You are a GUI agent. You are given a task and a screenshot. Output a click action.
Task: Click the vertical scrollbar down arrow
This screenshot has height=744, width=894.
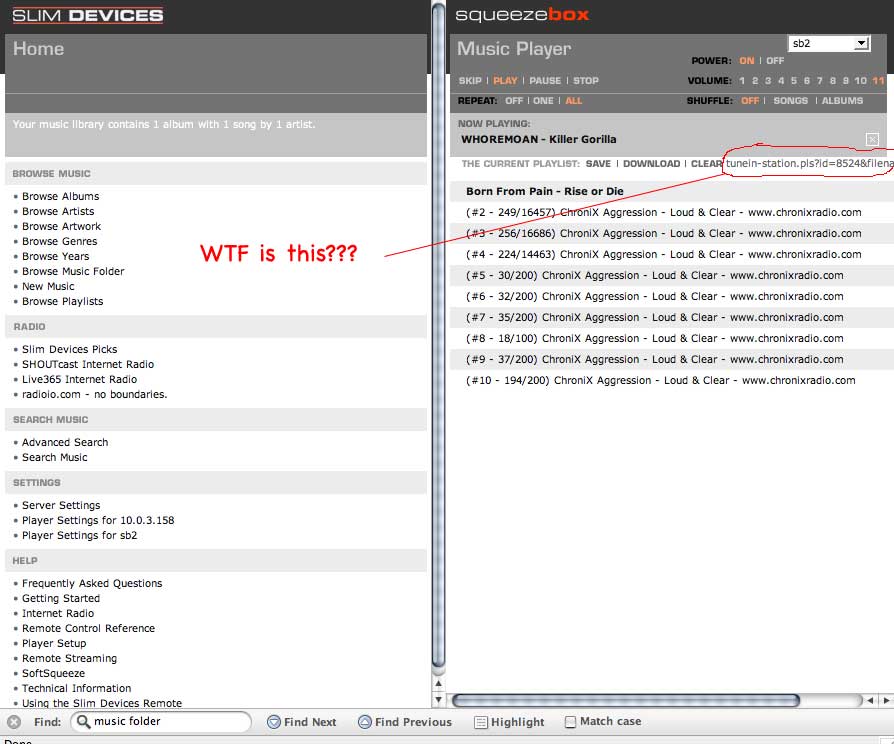438,699
